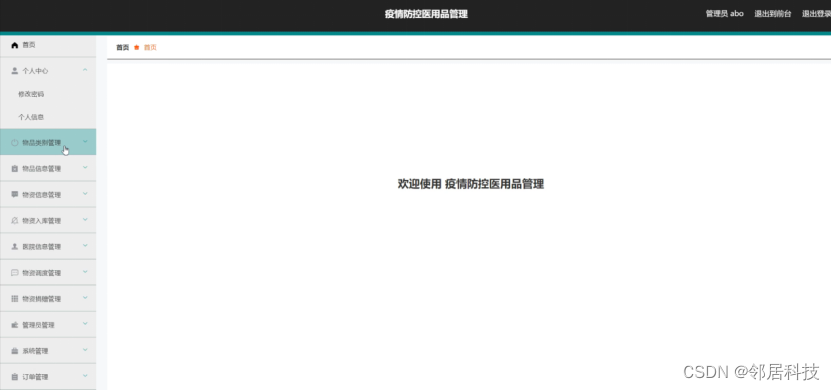Click the 欢迎使用 welcome message text
The width and height of the screenshot is (835, 390).
coord(471,184)
